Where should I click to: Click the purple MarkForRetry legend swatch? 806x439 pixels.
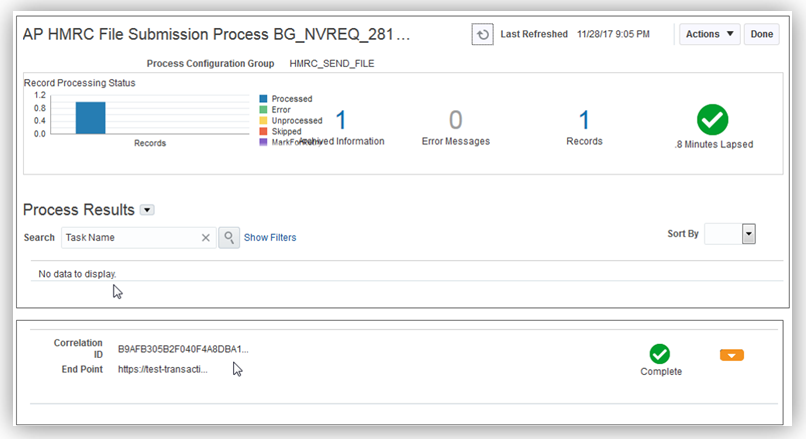[x=263, y=142]
